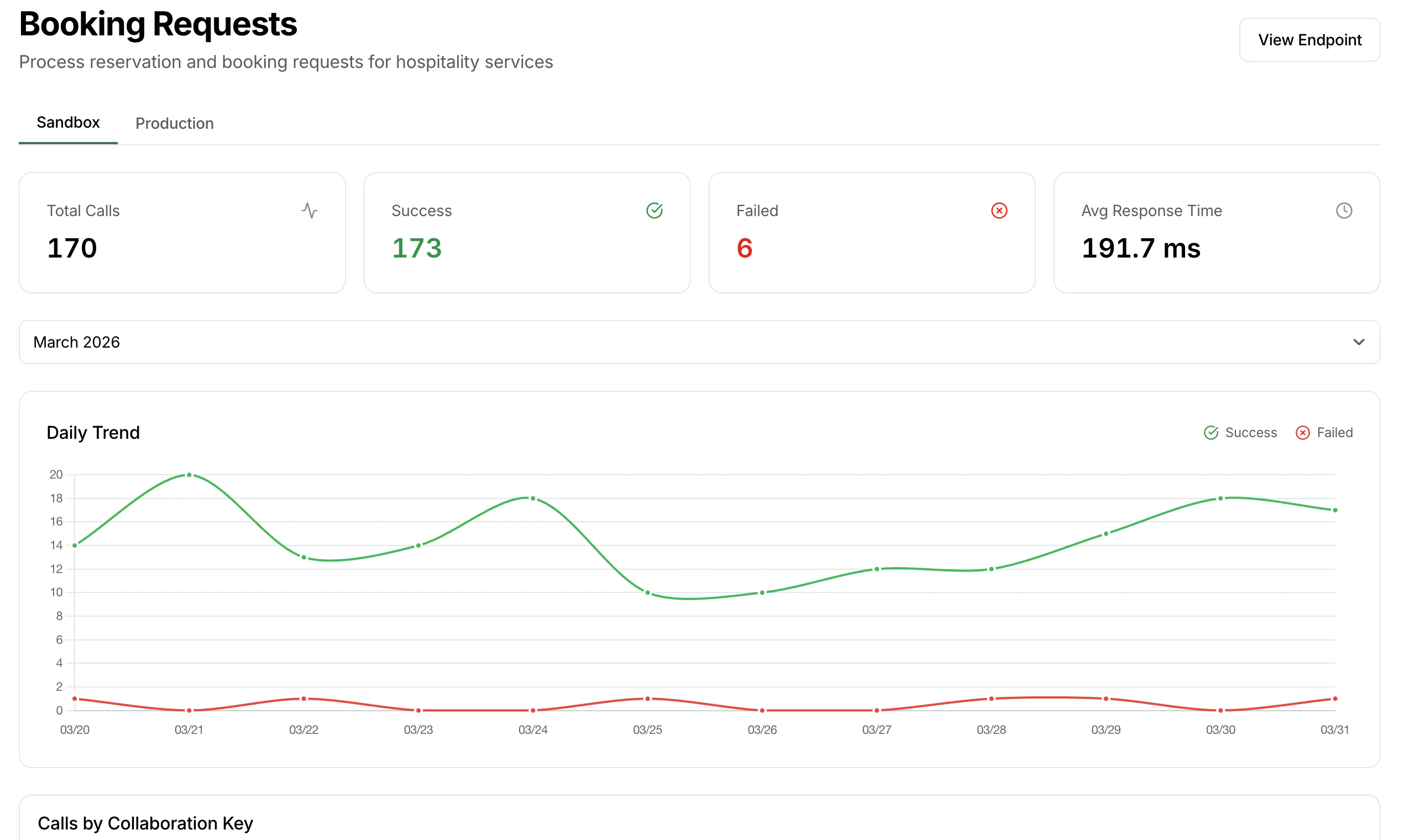Click the Calls by Collaboration Key heading
Image resolution: width=1404 pixels, height=840 pixels.
click(x=145, y=823)
